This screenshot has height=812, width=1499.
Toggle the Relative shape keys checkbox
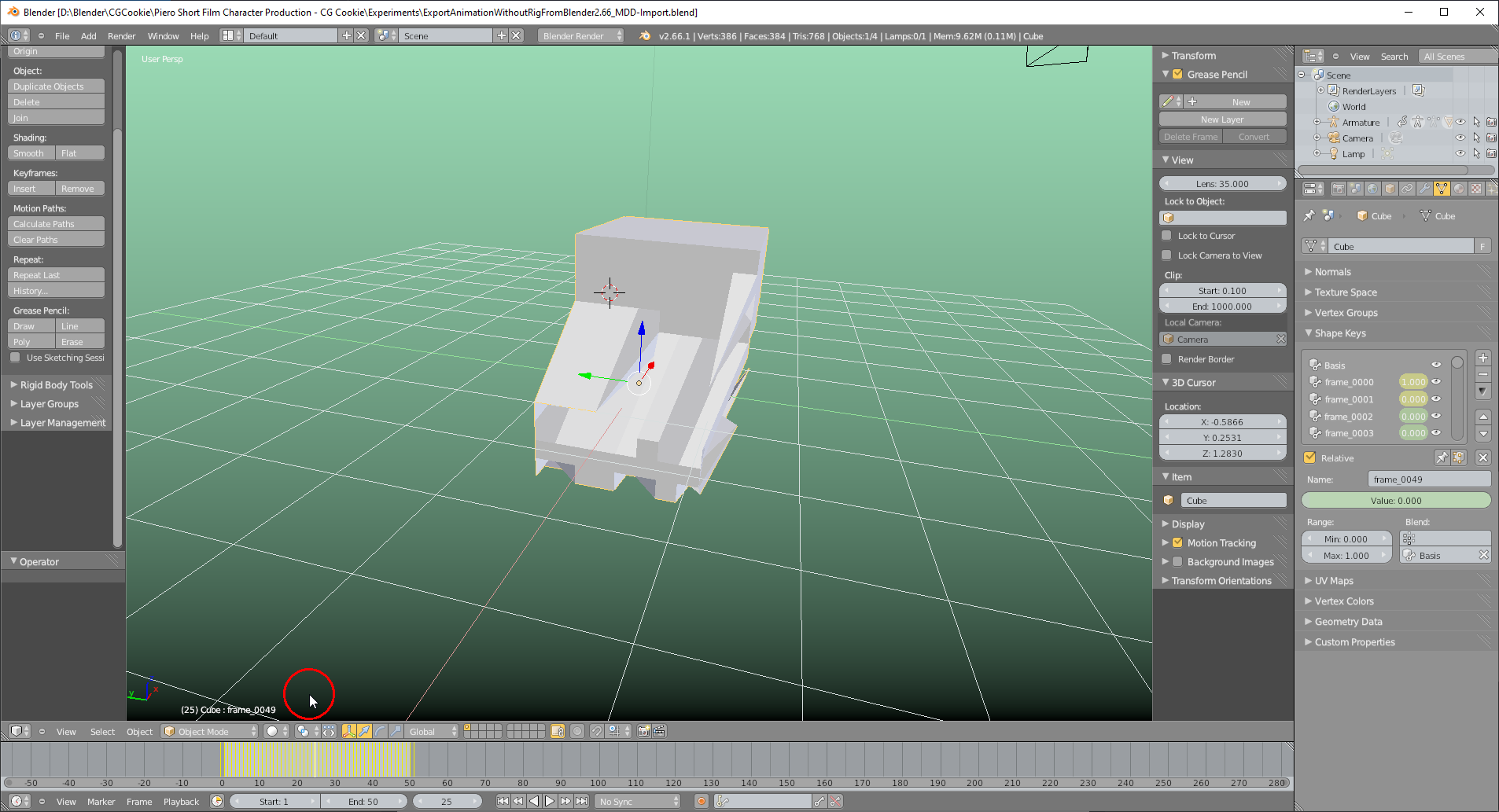[1310, 457]
